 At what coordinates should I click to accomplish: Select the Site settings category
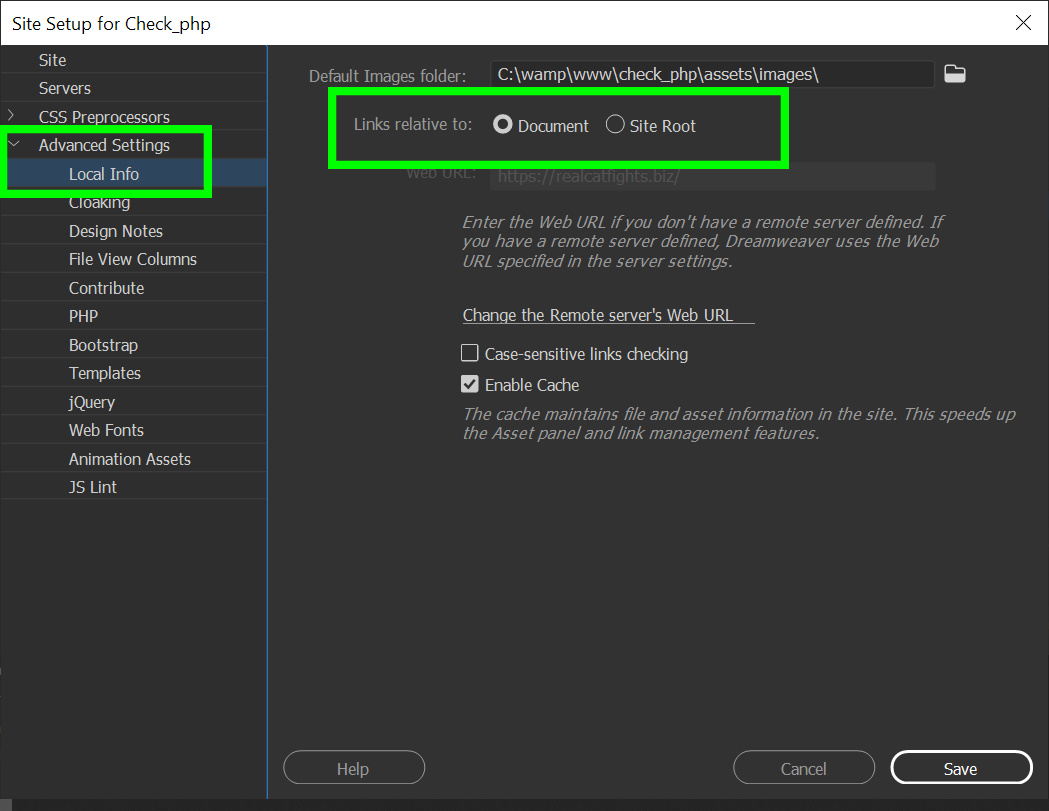pyautogui.click(x=51, y=59)
